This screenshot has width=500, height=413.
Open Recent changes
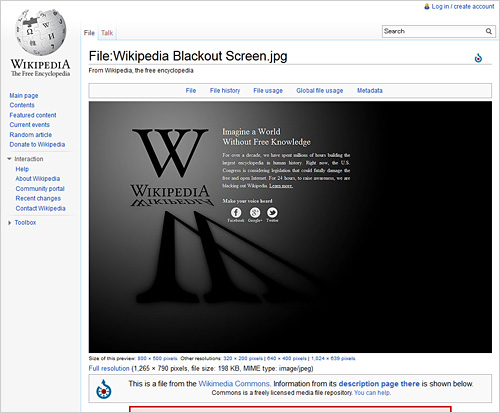[x=38, y=198]
